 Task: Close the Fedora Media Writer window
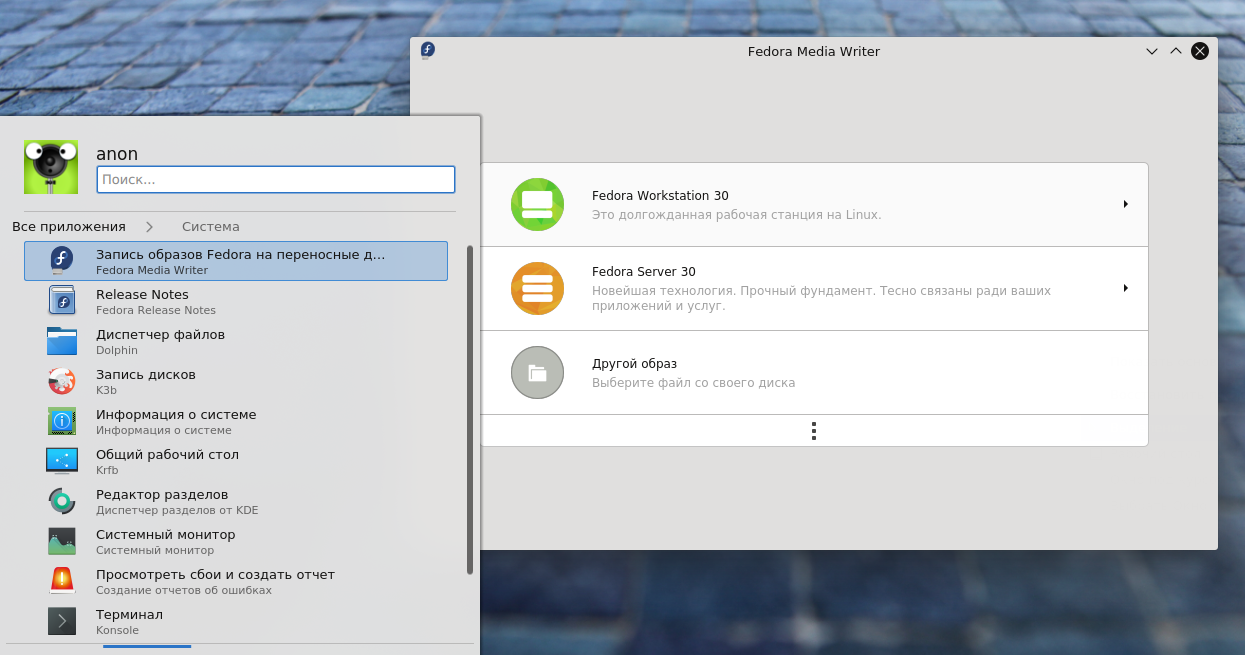(1200, 51)
